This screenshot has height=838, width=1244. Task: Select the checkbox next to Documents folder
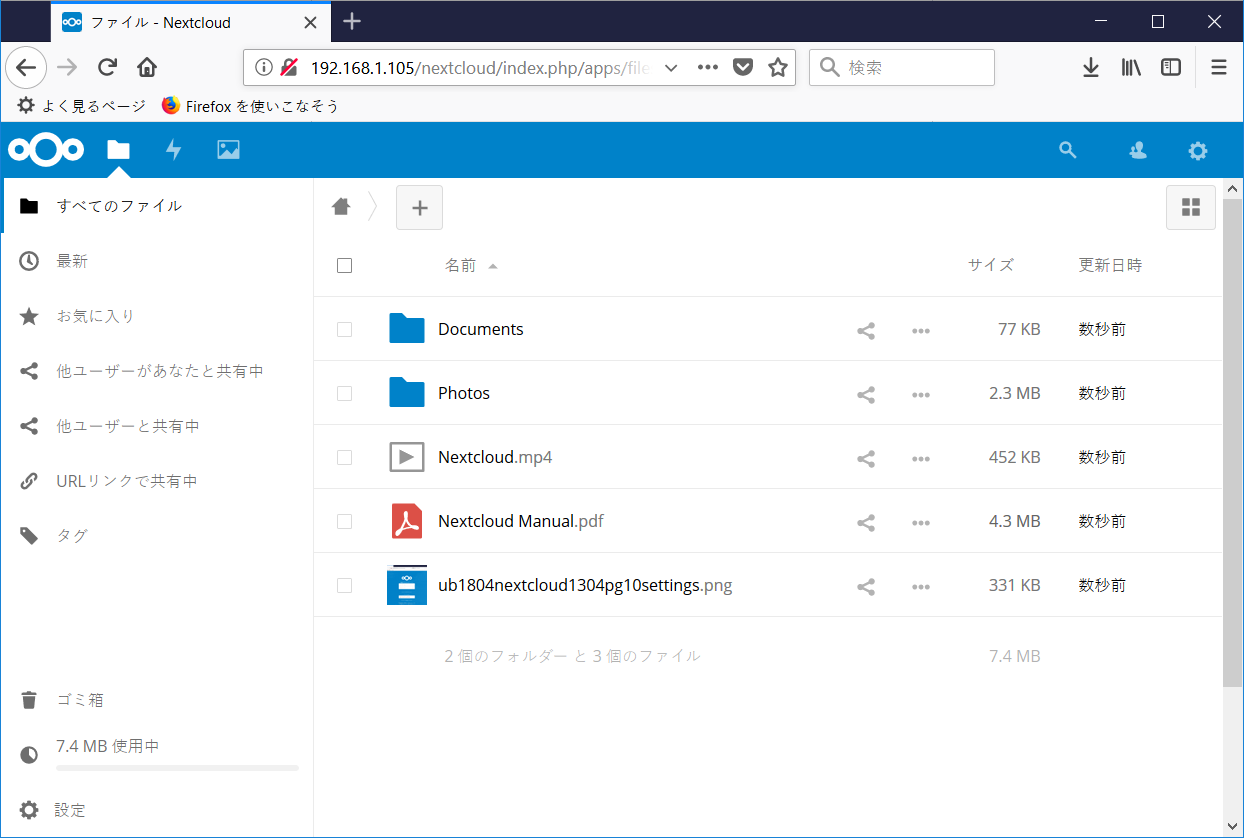pos(345,329)
